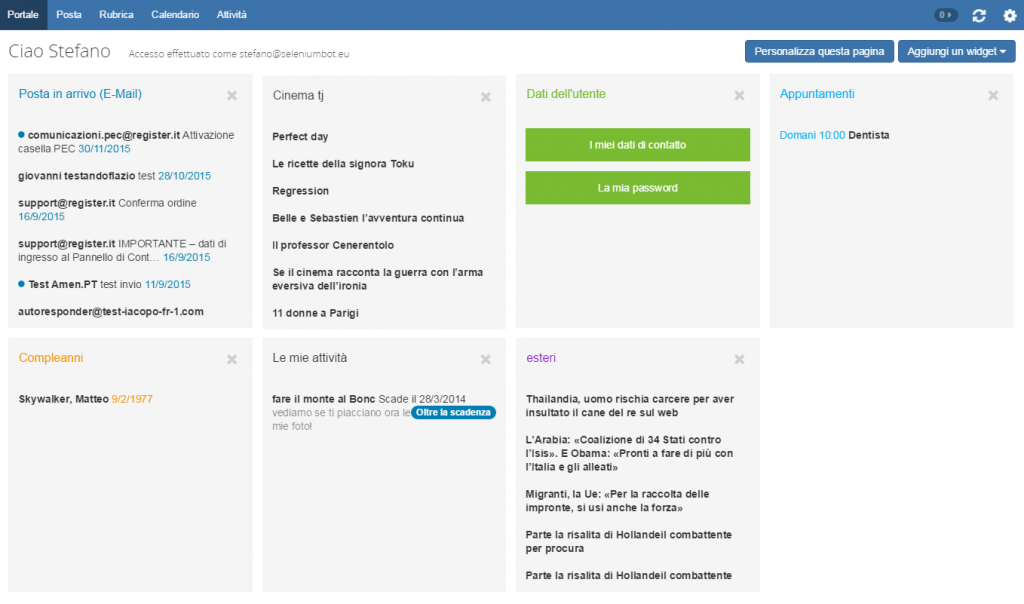This screenshot has width=1024, height=604.
Task: Dismiss the Compleanni widget
Action: [x=231, y=359]
